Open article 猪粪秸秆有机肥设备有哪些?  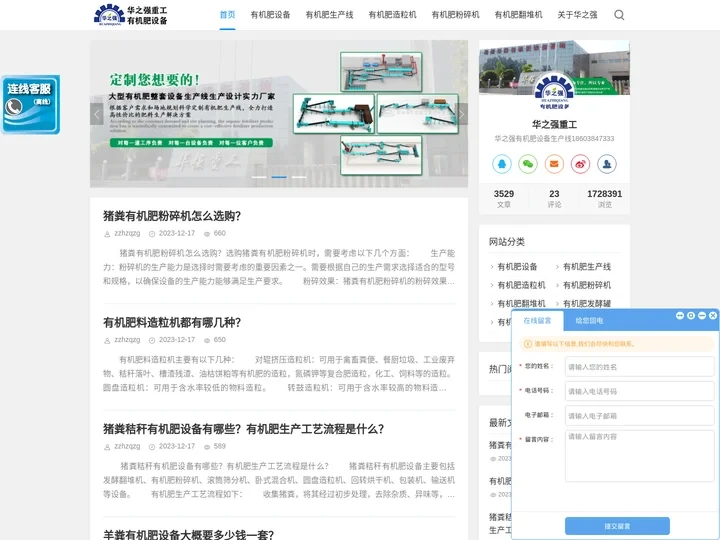[x=243, y=429]
